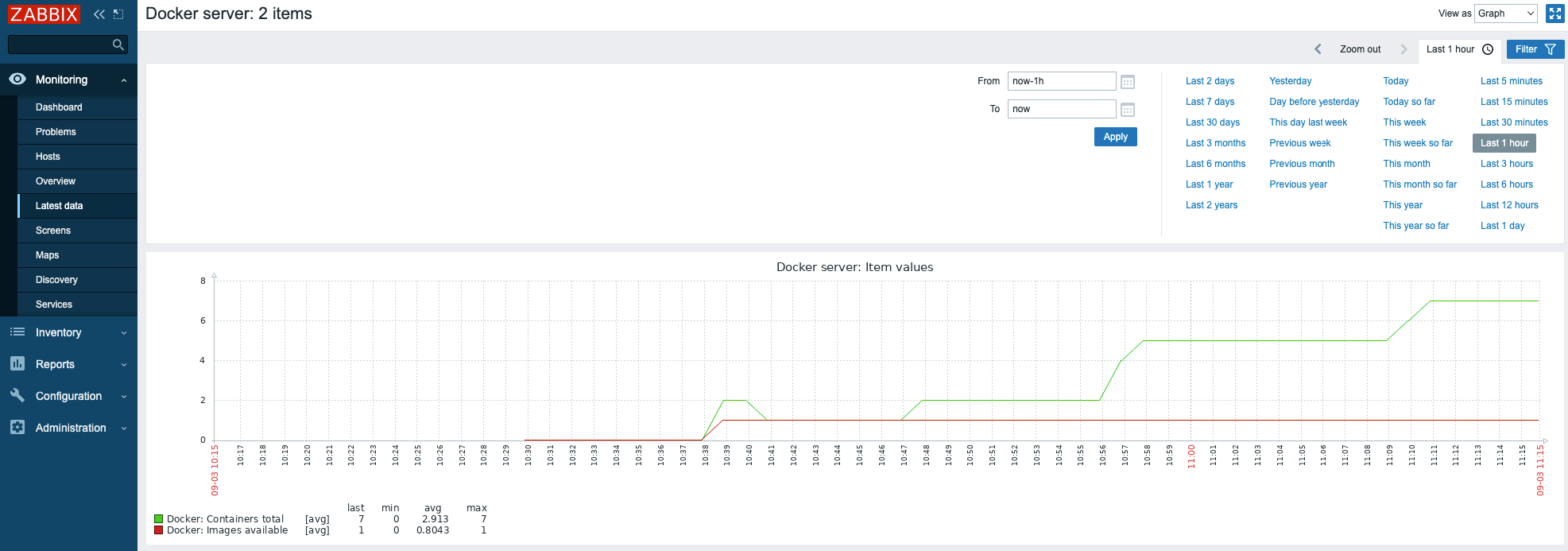Image resolution: width=1568 pixels, height=551 pixels.
Task: Expand the Administration menu section
Action: tap(124, 429)
